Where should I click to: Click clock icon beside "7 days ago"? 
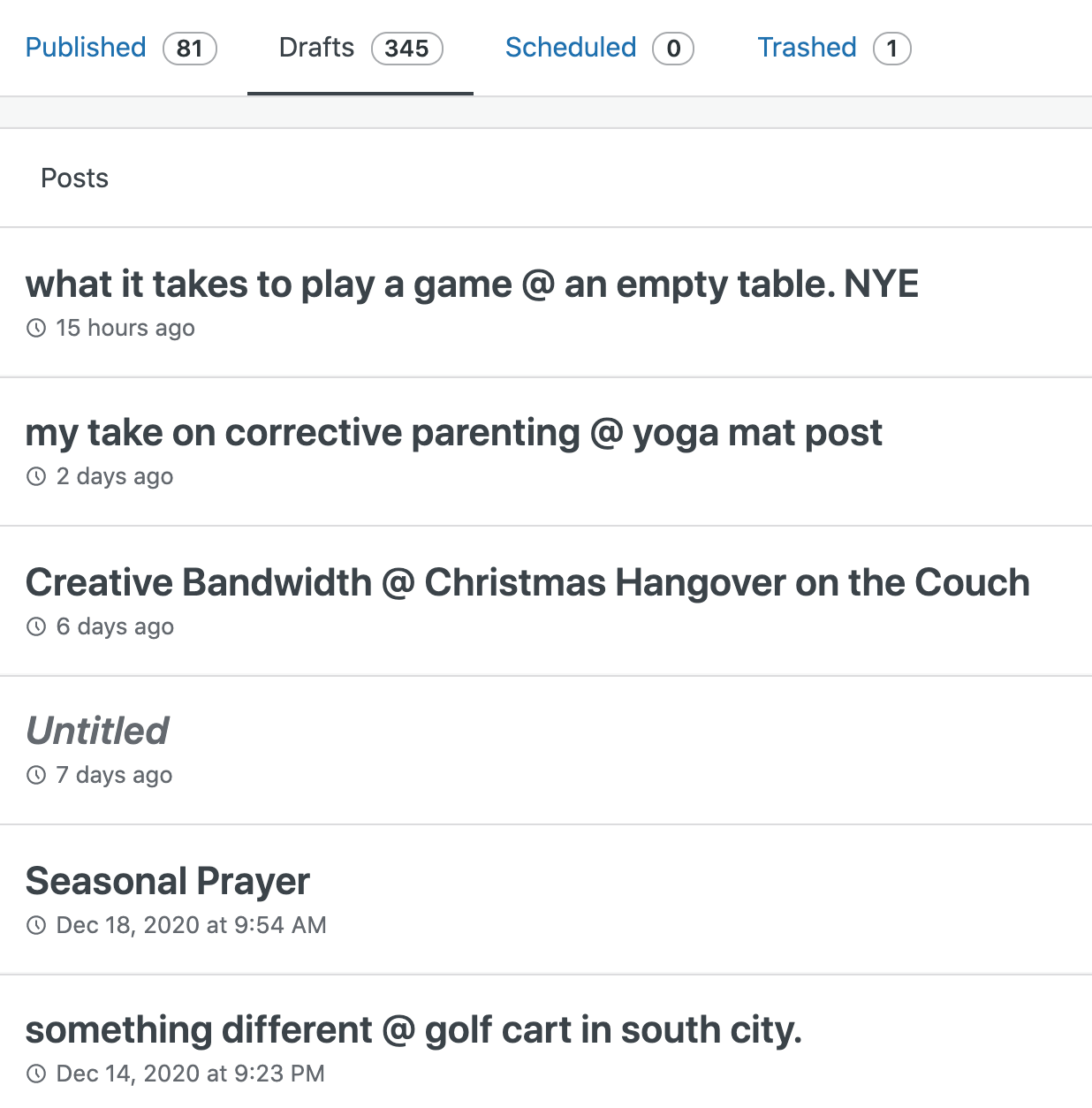(36, 776)
